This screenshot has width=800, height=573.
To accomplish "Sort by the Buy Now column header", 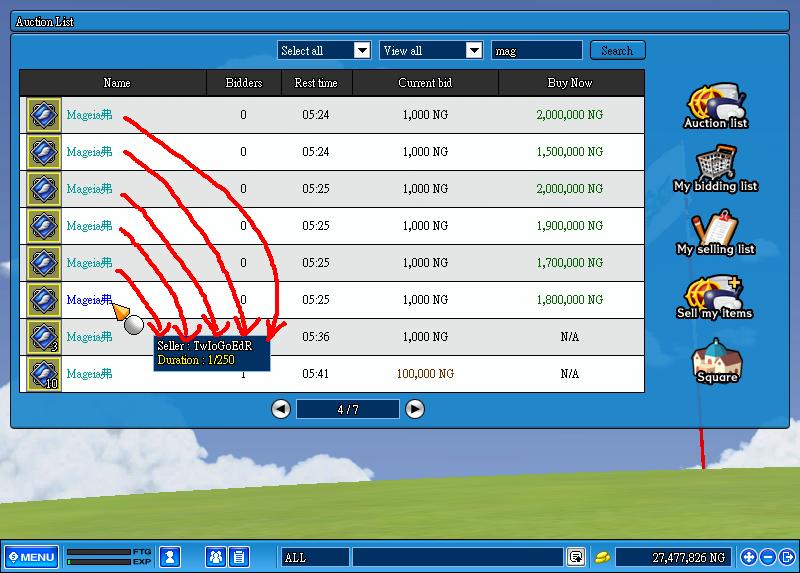I will 570,83.
